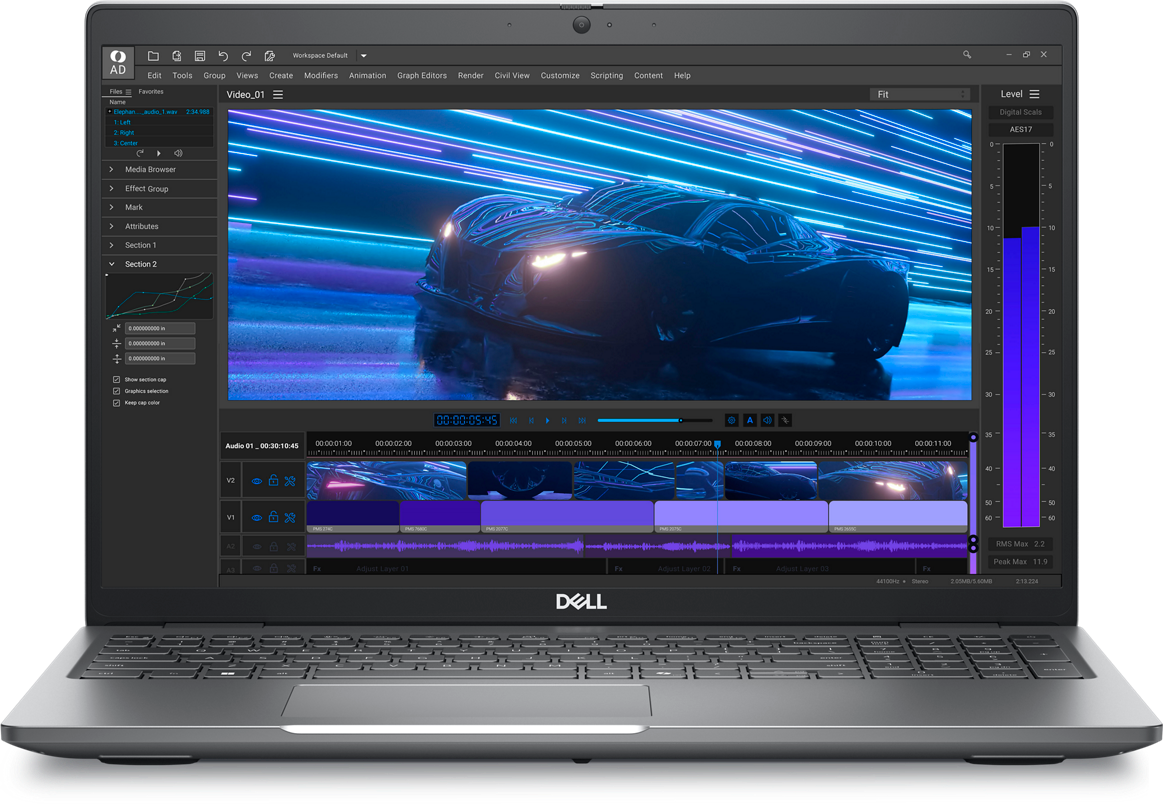Select the Save icon in the top toolbar

(200, 55)
